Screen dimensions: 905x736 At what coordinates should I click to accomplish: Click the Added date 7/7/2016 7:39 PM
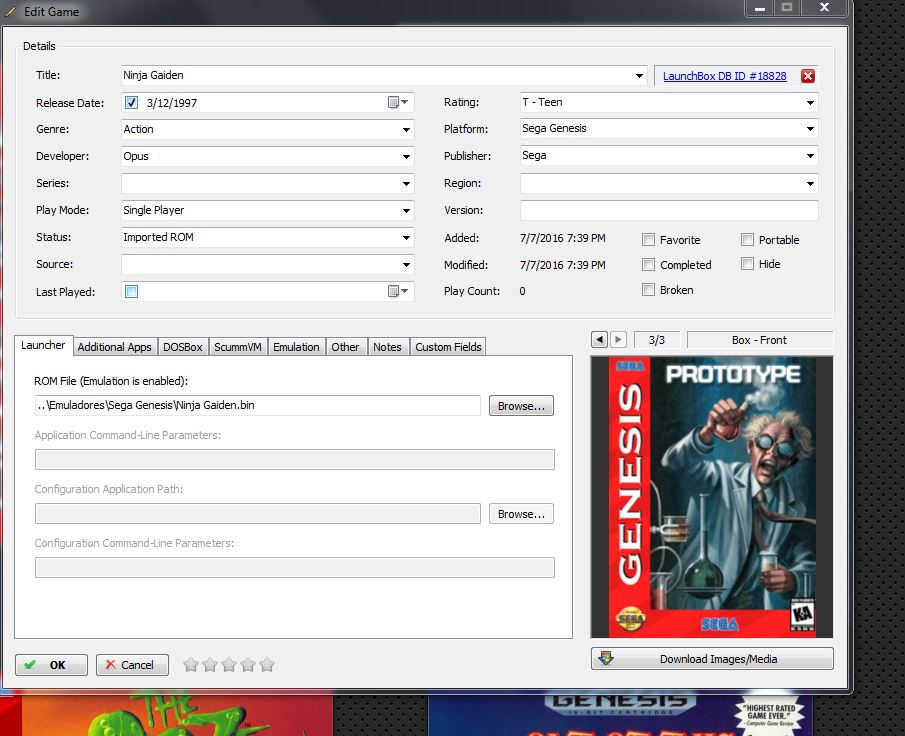563,238
